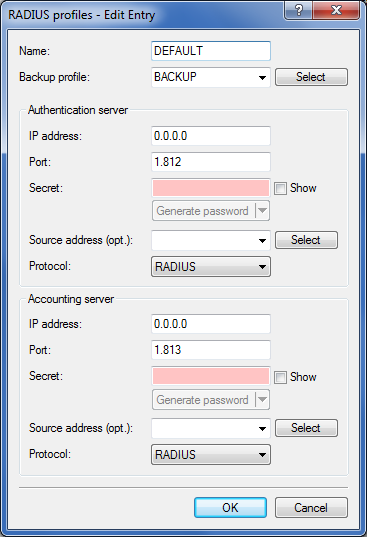This screenshot has width=367, height=537.
Task: Enable Show for authentication server secret
Action: (280, 188)
